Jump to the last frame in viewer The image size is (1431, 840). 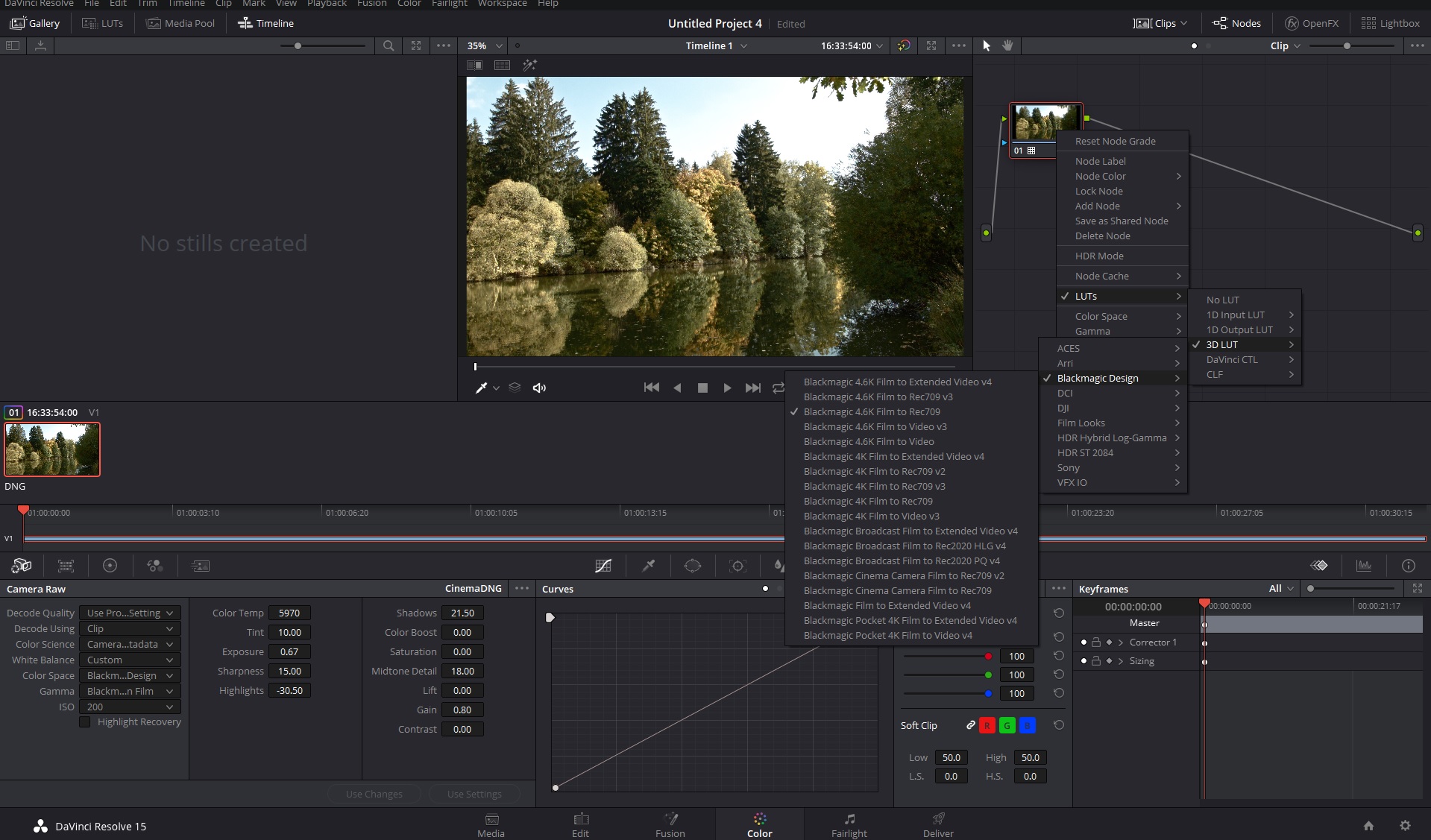click(x=753, y=388)
